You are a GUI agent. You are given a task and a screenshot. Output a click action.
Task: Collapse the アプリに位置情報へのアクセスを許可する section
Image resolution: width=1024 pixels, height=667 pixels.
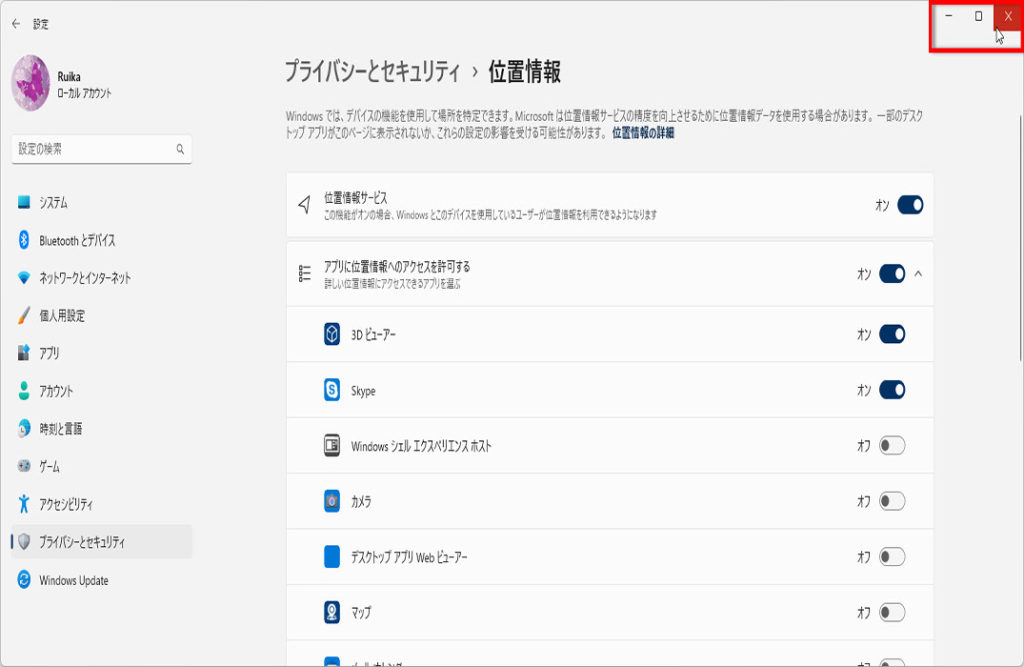(x=919, y=273)
